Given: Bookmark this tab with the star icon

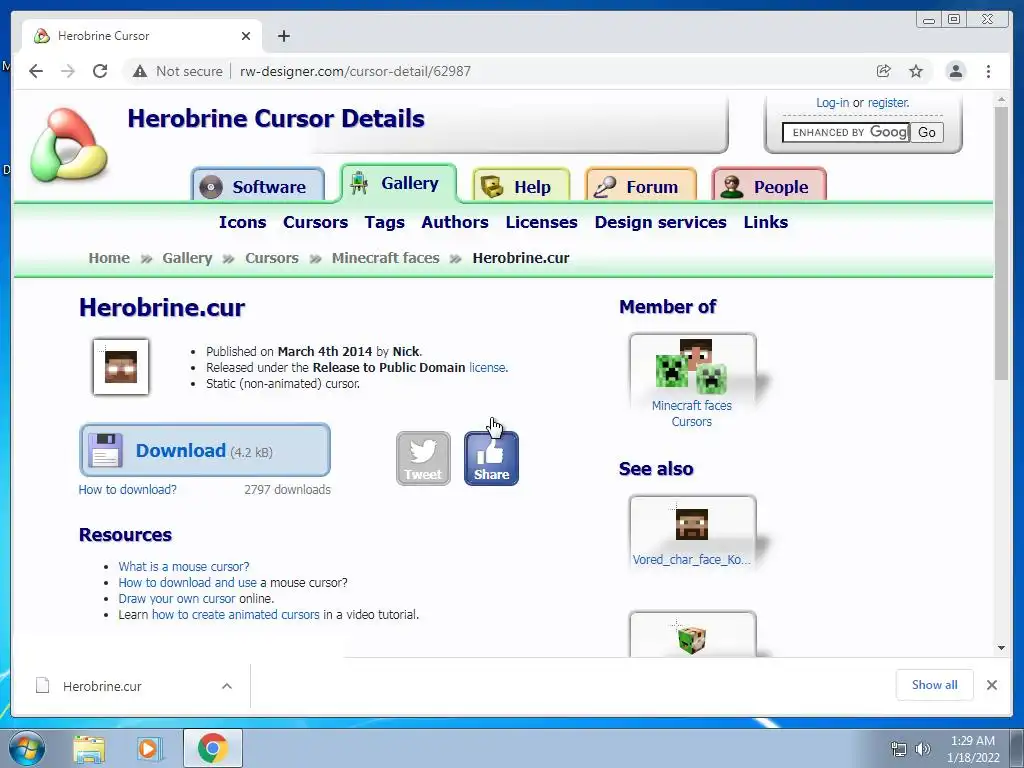Looking at the screenshot, I should click(x=916, y=71).
